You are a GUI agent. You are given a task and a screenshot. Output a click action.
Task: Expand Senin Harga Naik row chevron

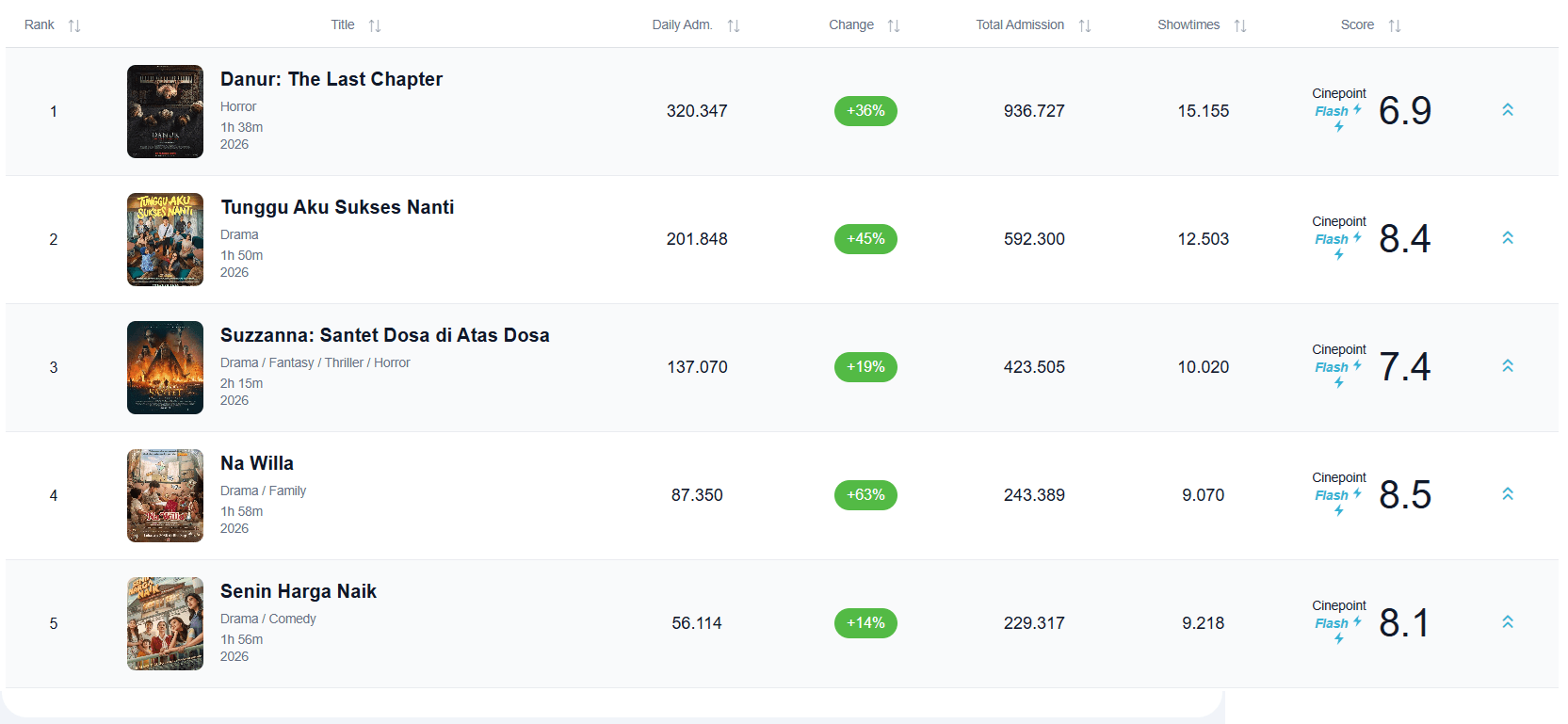(1508, 622)
